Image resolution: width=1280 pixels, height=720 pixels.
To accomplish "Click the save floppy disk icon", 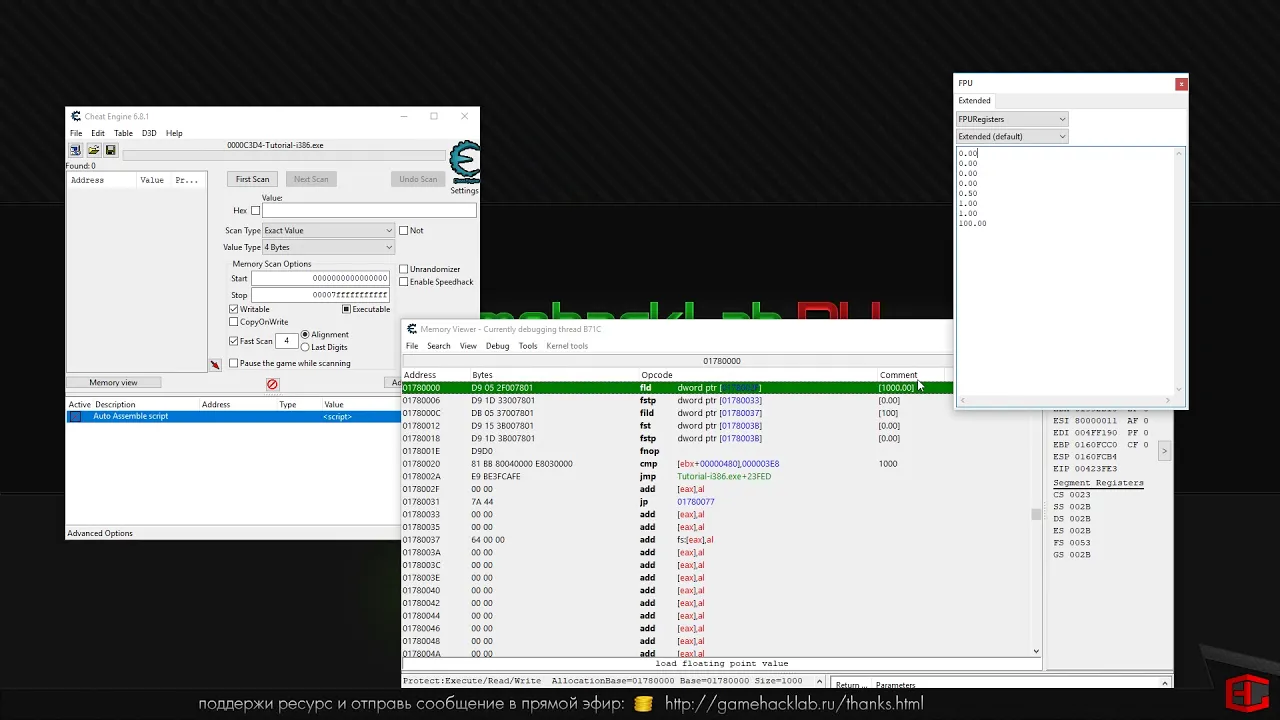I will (x=110, y=150).
